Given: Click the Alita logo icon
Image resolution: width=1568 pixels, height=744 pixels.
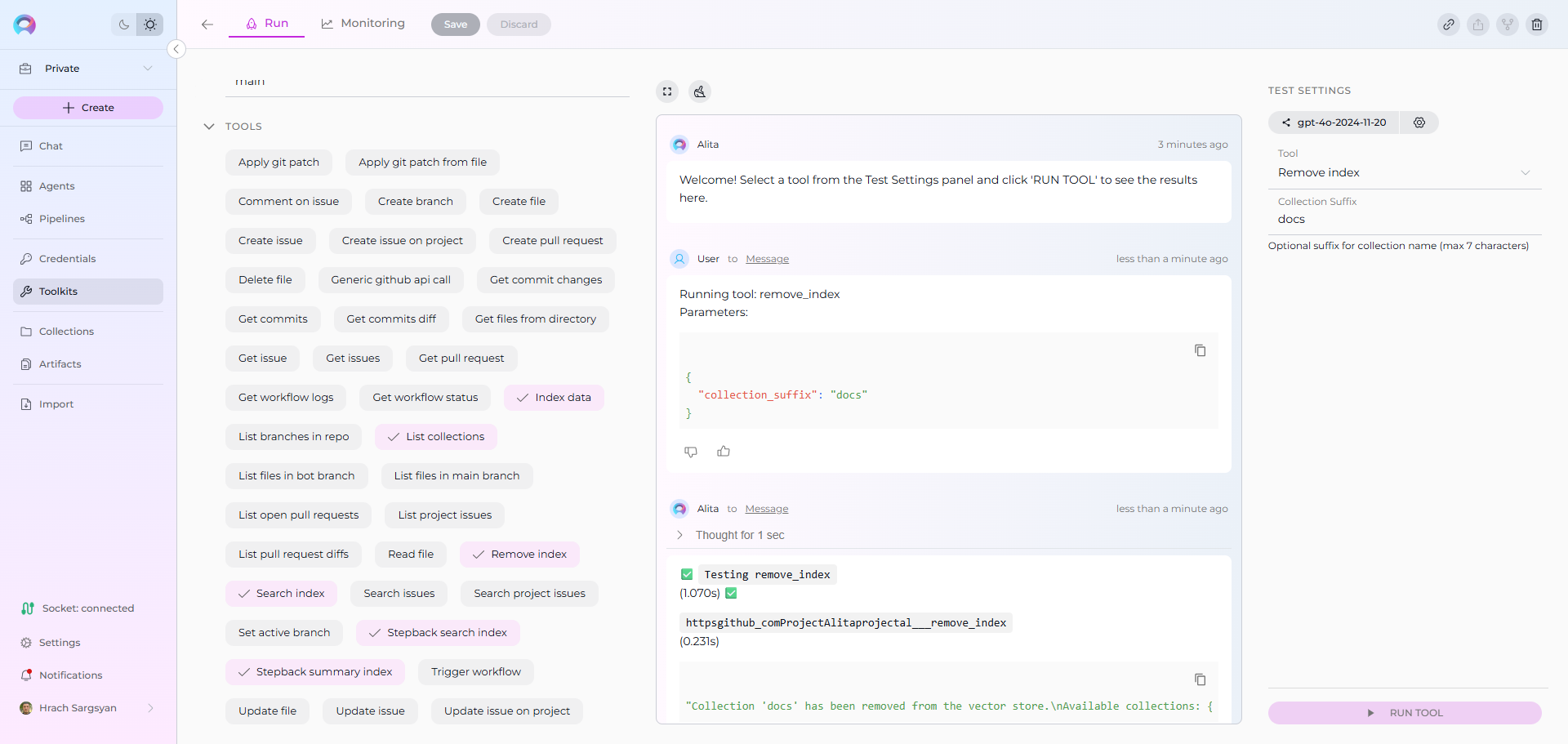Looking at the screenshot, I should (x=24, y=25).
